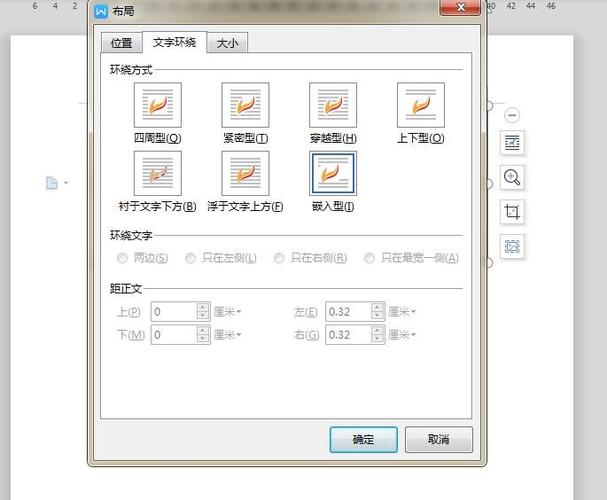
Task: Select the 嵌入型(I) inline wrapping icon
Action: pyautogui.click(x=333, y=173)
